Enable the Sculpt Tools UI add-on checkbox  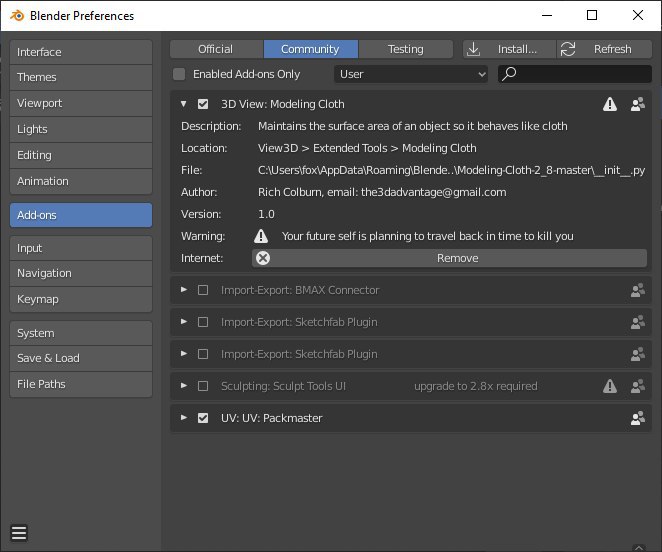(203, 386)
